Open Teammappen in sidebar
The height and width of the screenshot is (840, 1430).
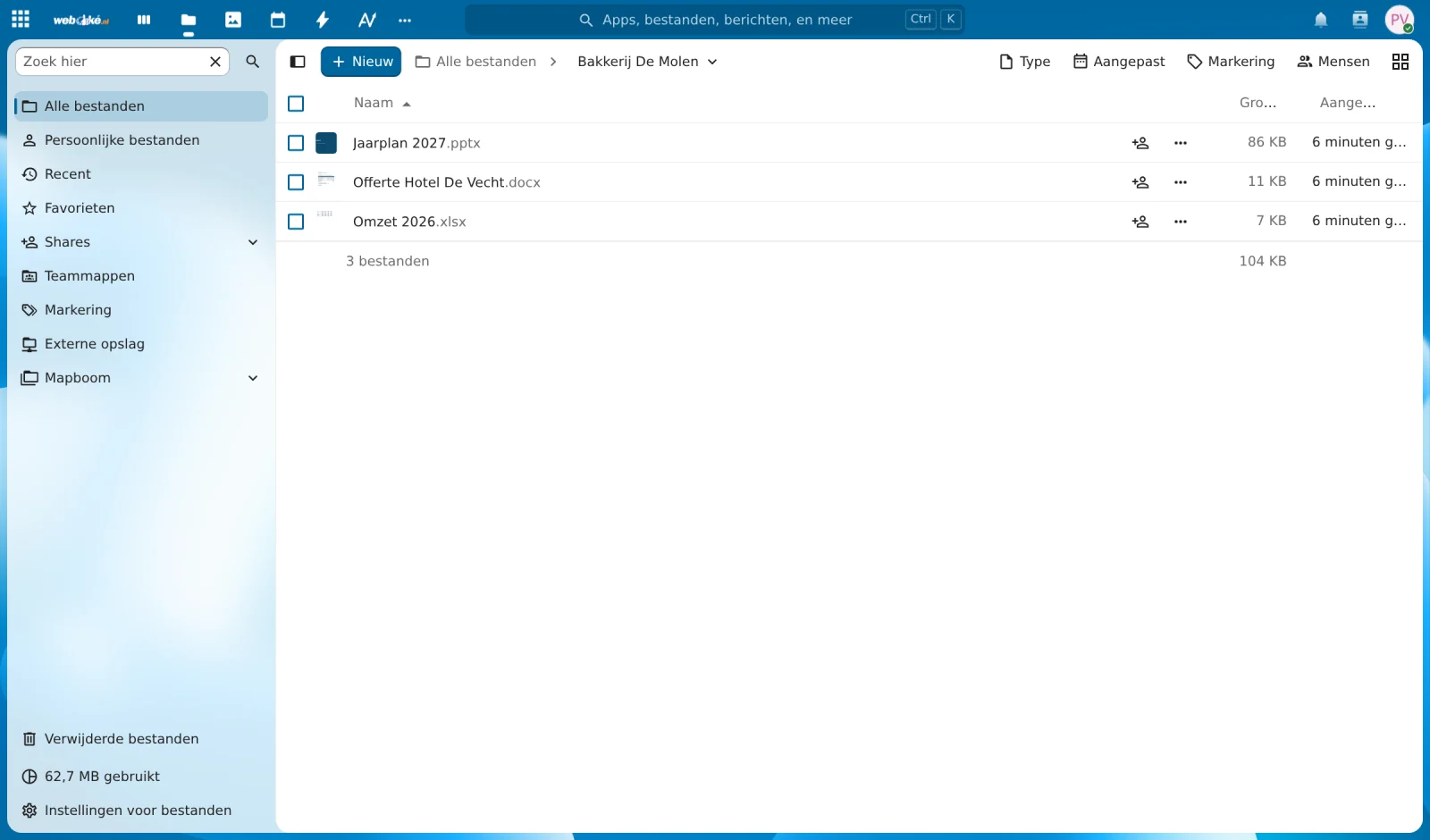141,276
